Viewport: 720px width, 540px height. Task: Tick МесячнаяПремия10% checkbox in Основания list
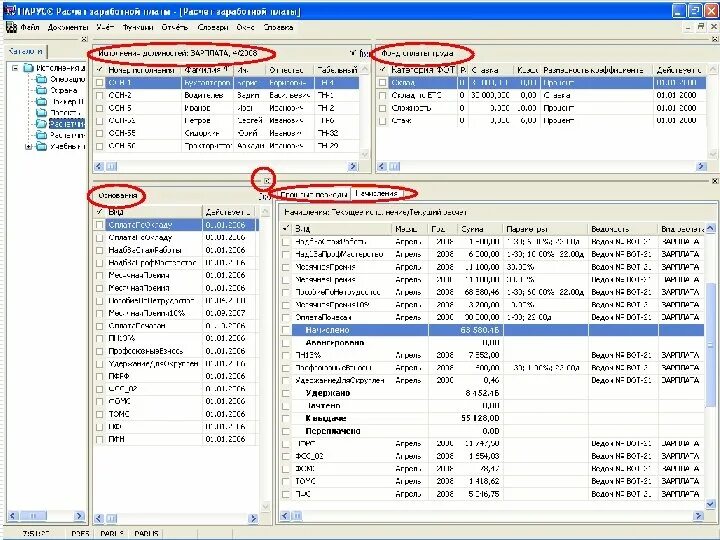(x=100, y=313)
